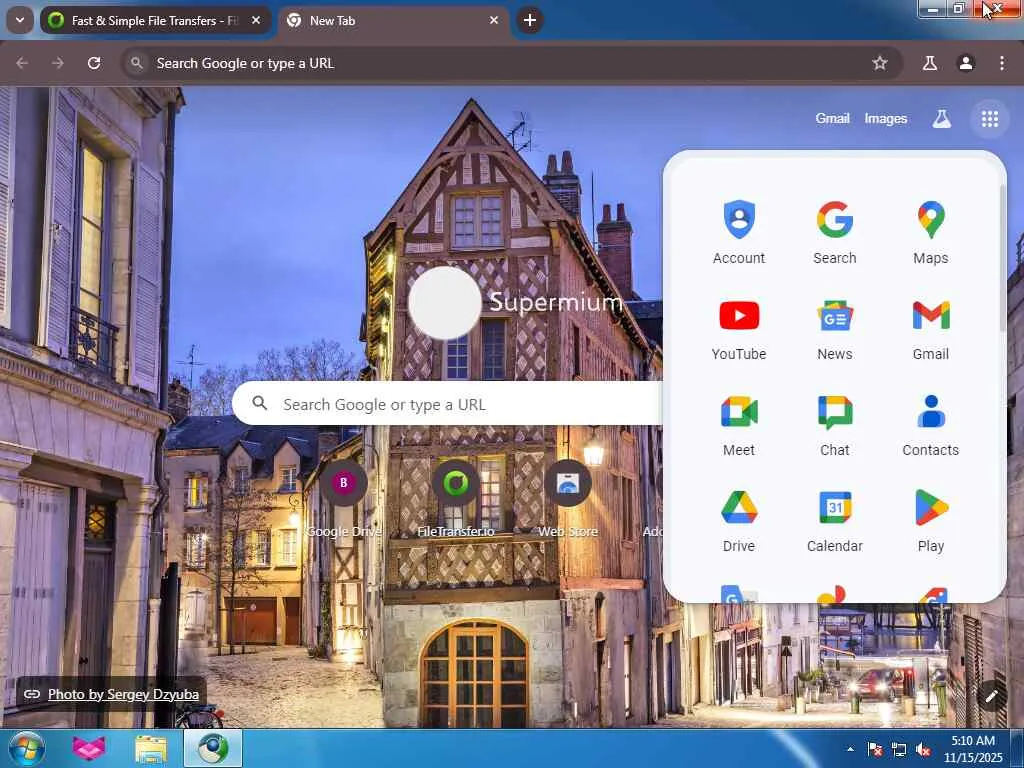Open the three-dot browser menu
The height and width of the screenshot is (768, 1024).
[x=1002, y=63]
